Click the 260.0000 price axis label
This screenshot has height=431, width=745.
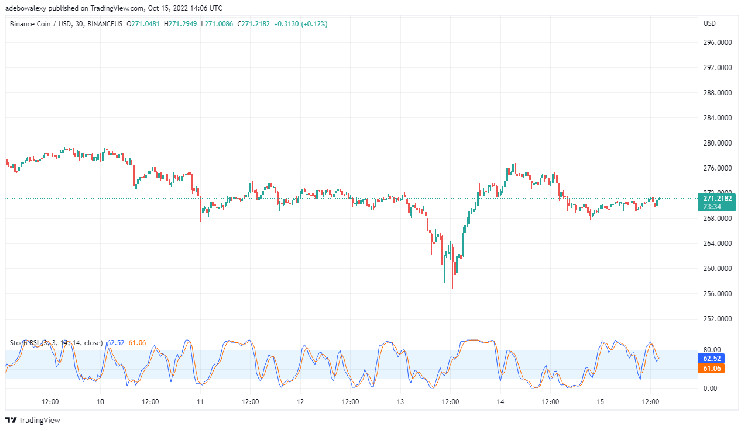(715, 268)
